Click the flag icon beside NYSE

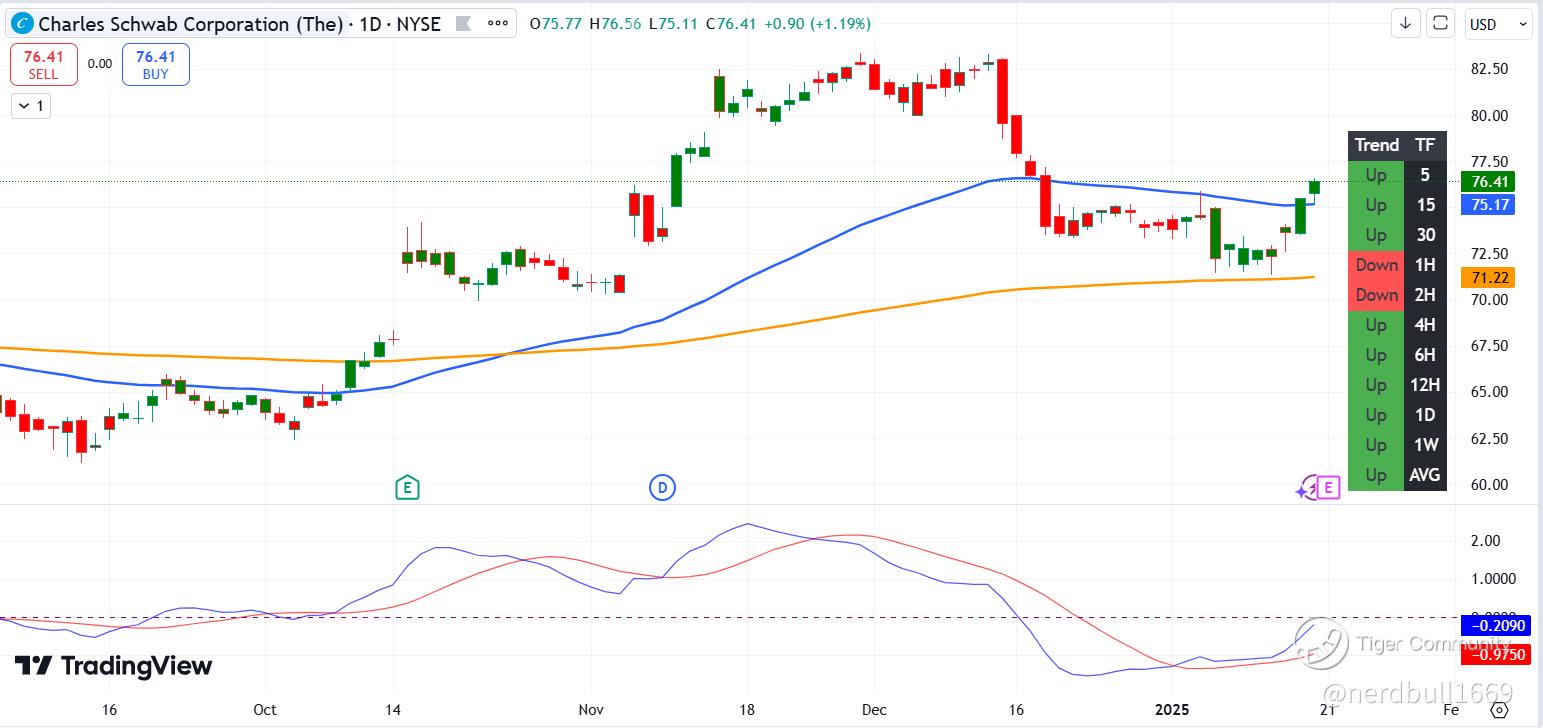click(462, 23)
